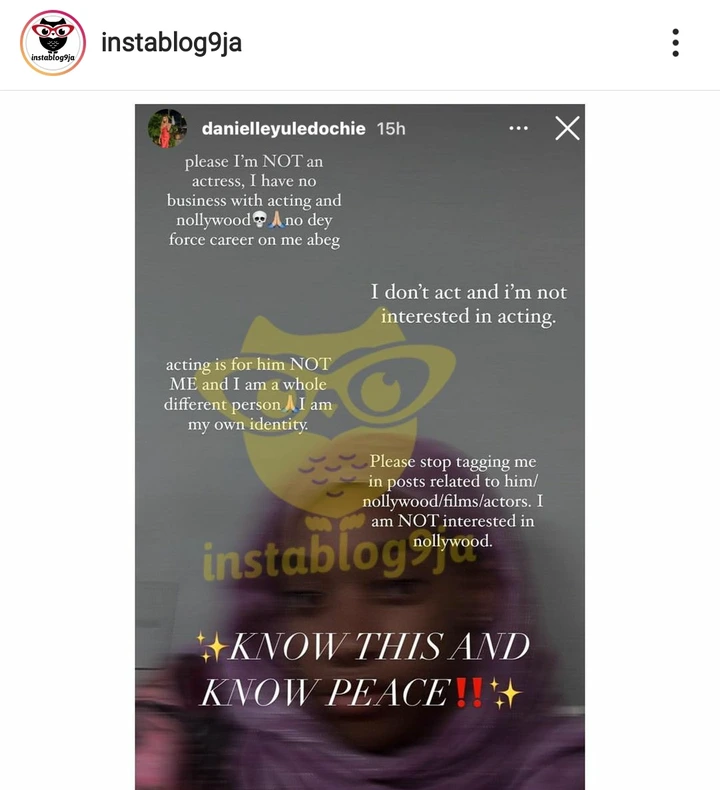This screenshot has width=720, height=790.
Task: Click the sparkles emoji after KNOW PEACE
Action: pos(505,693)
